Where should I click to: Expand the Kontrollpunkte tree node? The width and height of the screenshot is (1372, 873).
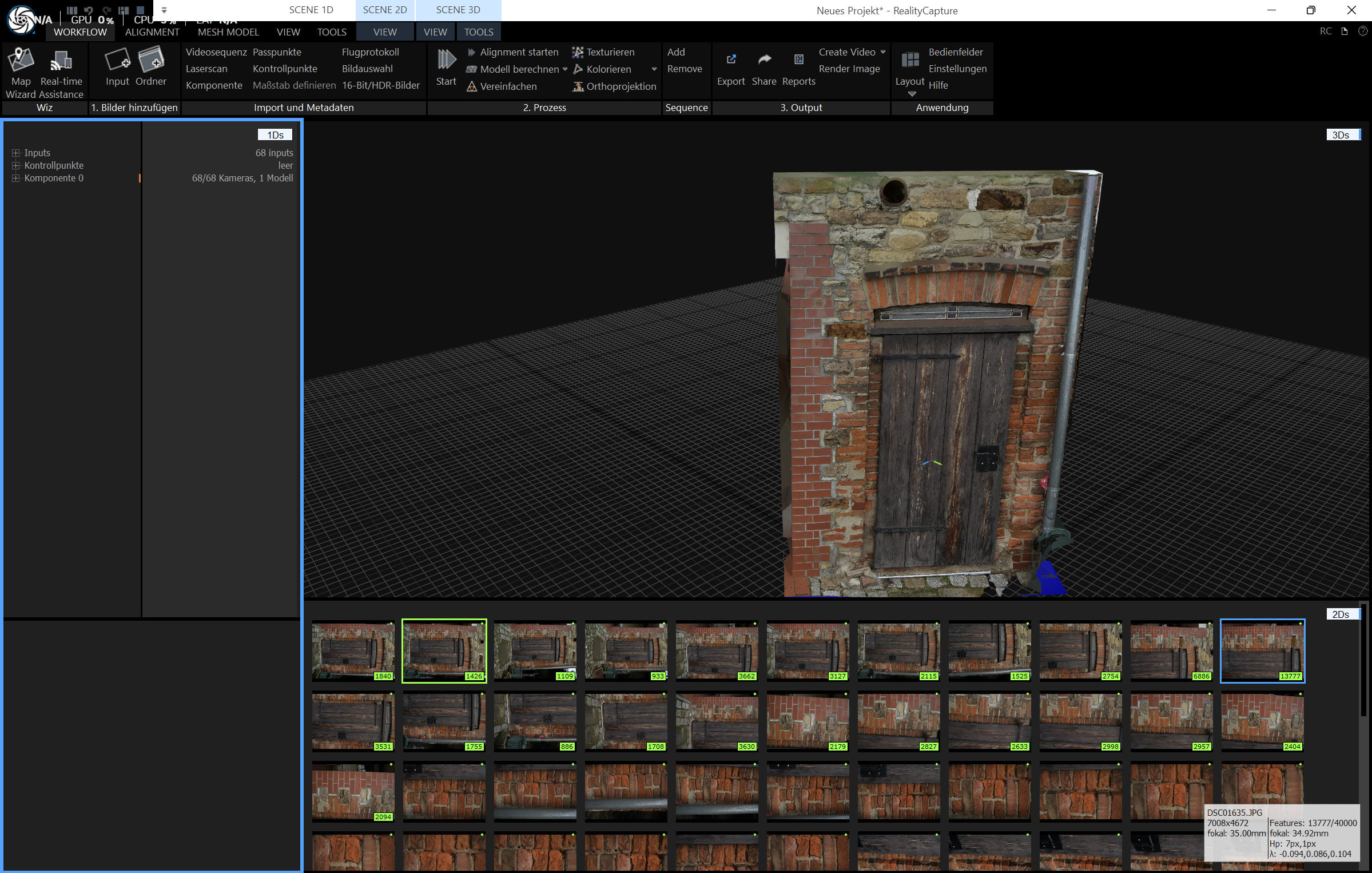coord(16,166)
